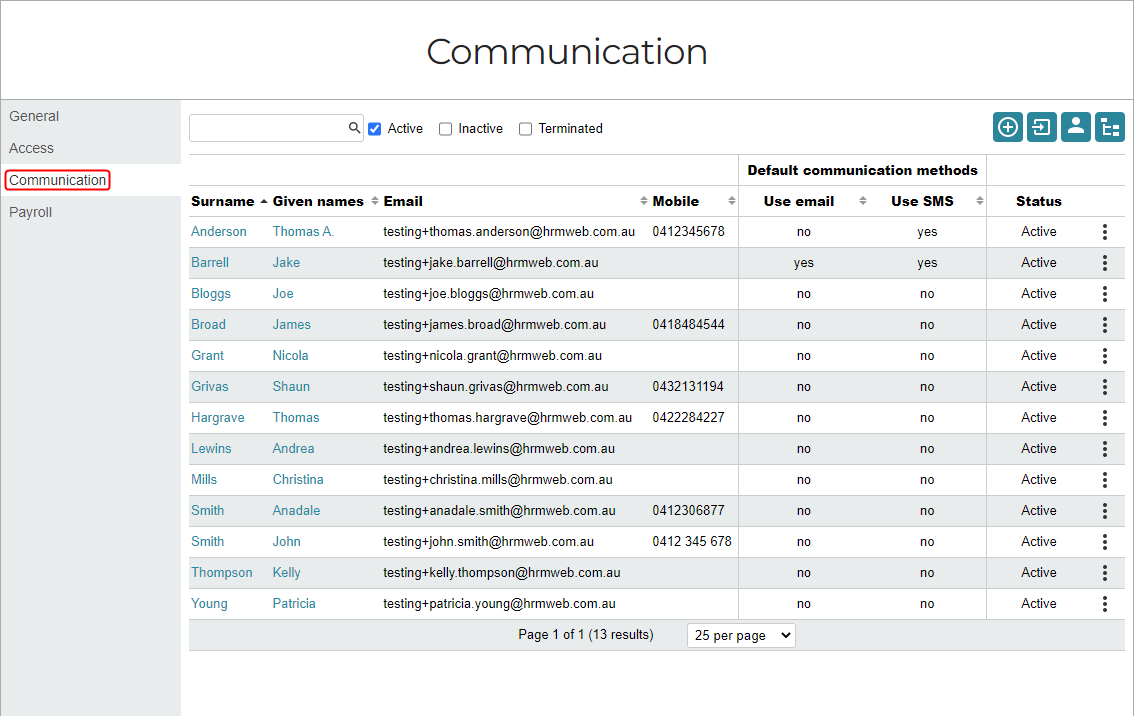Click the Grivas surname link
1134x716 pixels.
coord(210,387)
